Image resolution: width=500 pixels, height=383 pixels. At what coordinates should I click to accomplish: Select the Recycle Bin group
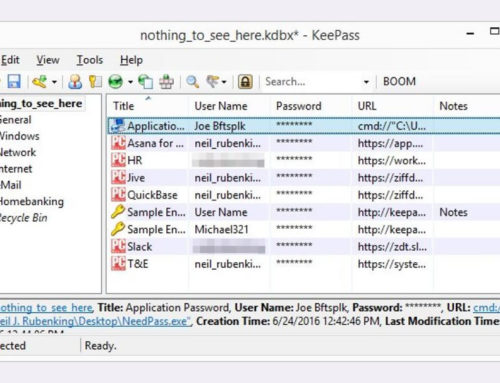(23, 218)
